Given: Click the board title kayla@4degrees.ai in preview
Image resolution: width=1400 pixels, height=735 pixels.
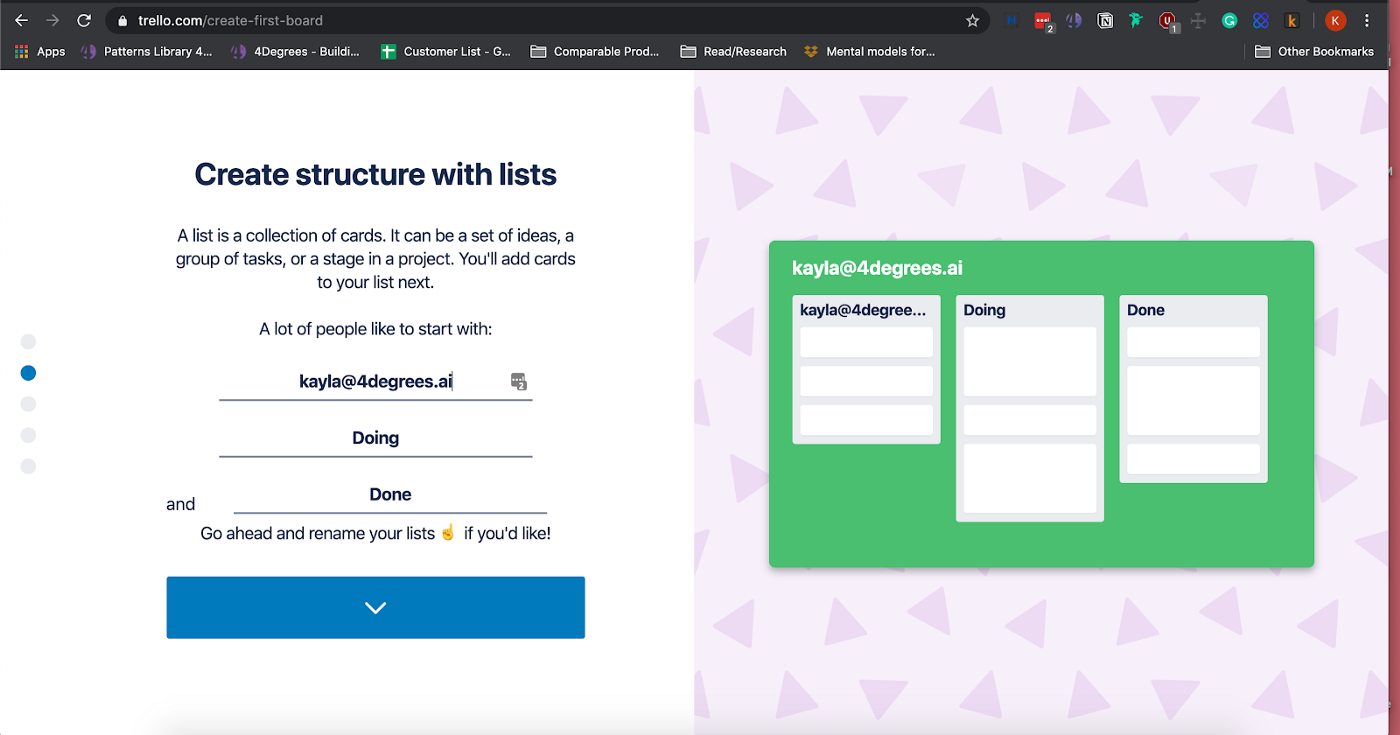Looking at the screenshot, I should pos(877,268).
